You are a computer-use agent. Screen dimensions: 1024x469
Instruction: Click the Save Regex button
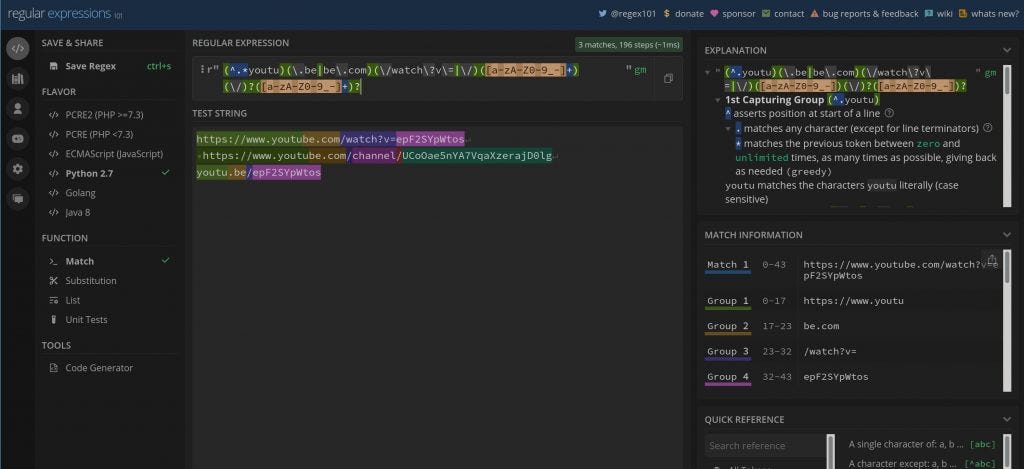(x=90, y=66)
